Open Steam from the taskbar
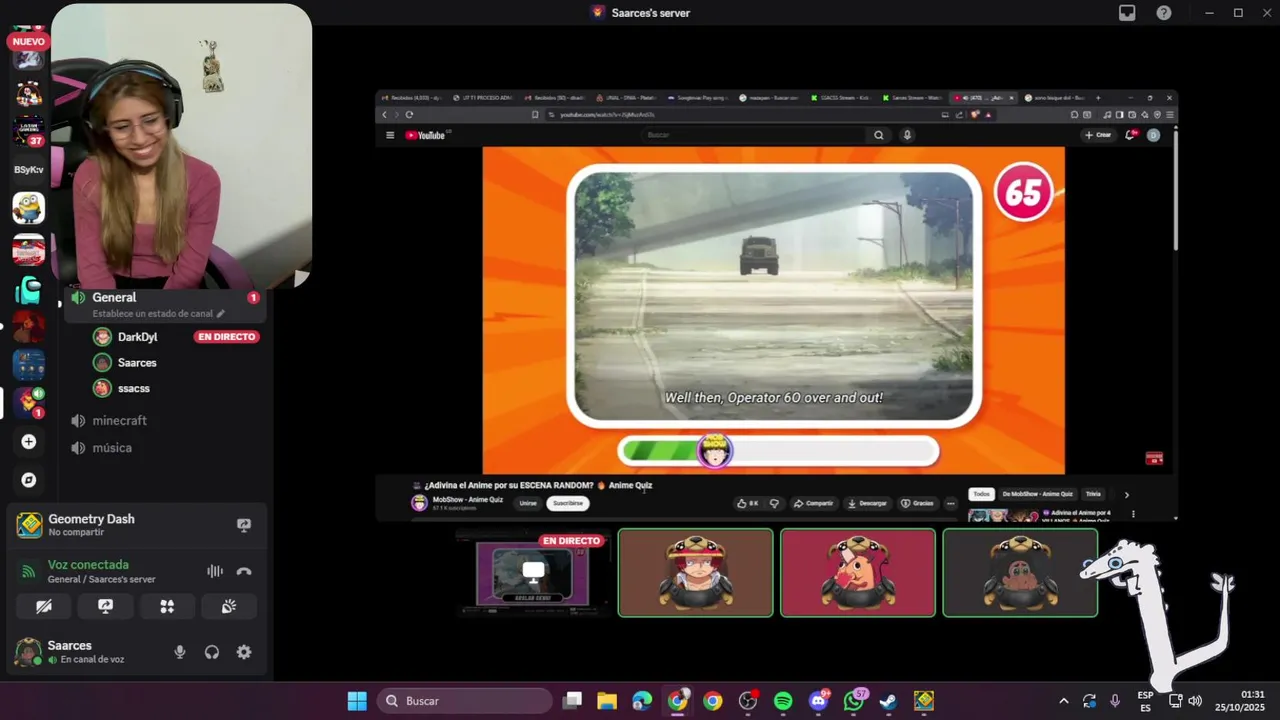This screenshot has width=1280, height=720. [888, 701]
